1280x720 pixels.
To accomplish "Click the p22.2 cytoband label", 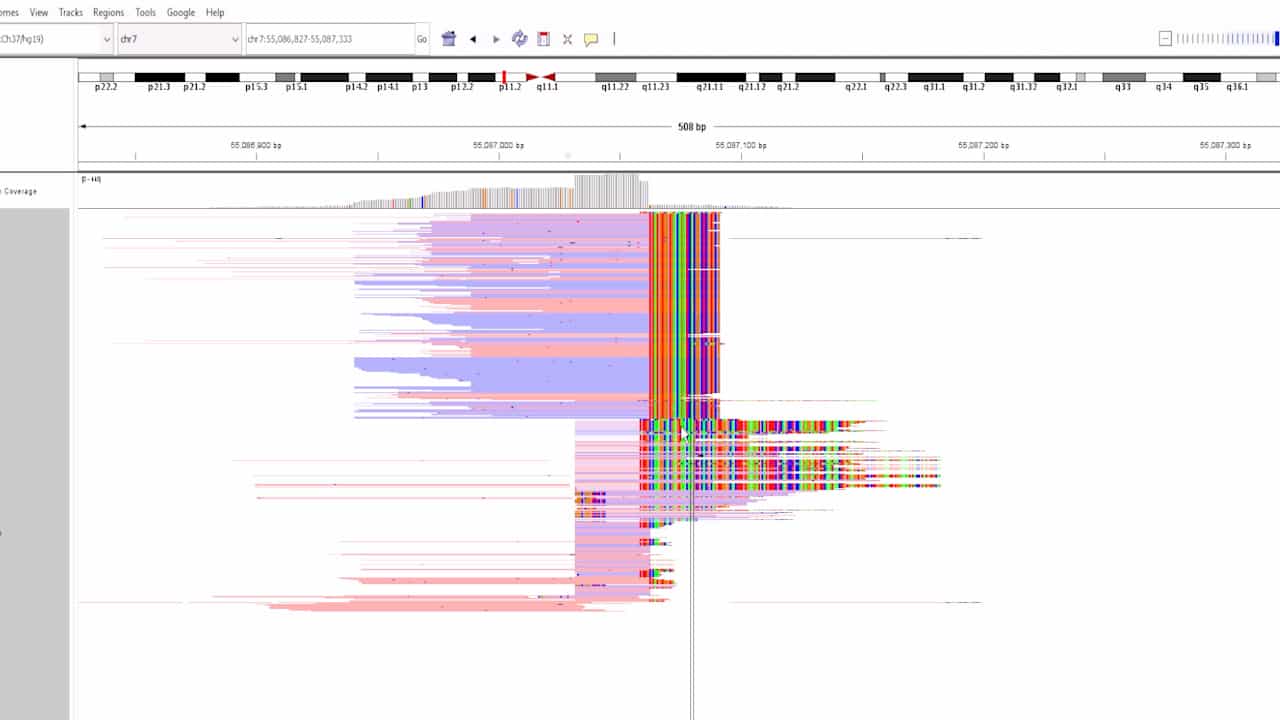I will point(106,87).
